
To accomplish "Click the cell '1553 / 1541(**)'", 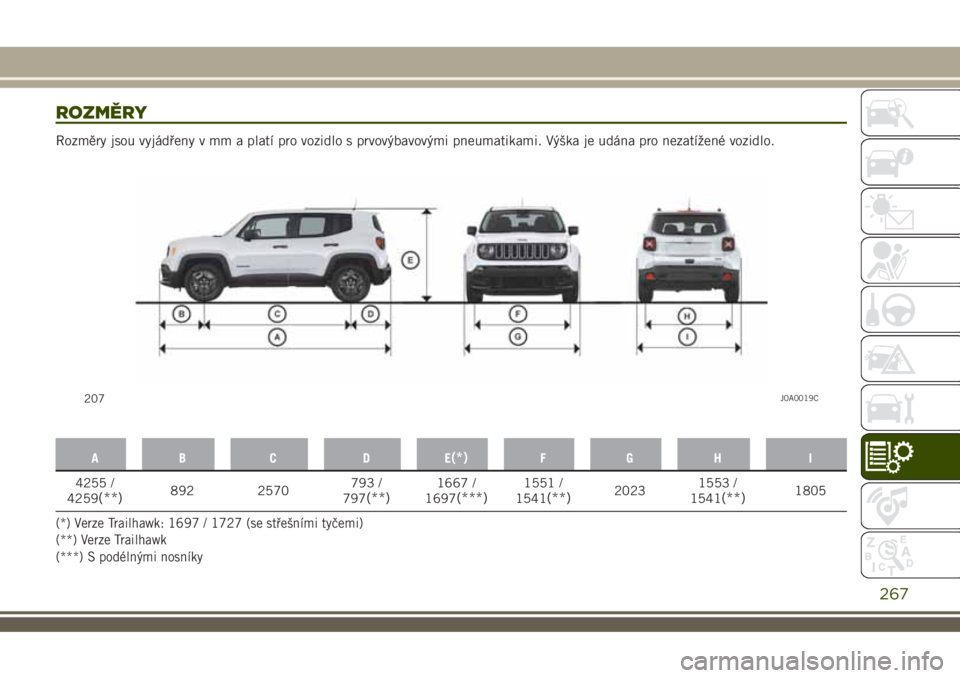I will coord(718,491).
